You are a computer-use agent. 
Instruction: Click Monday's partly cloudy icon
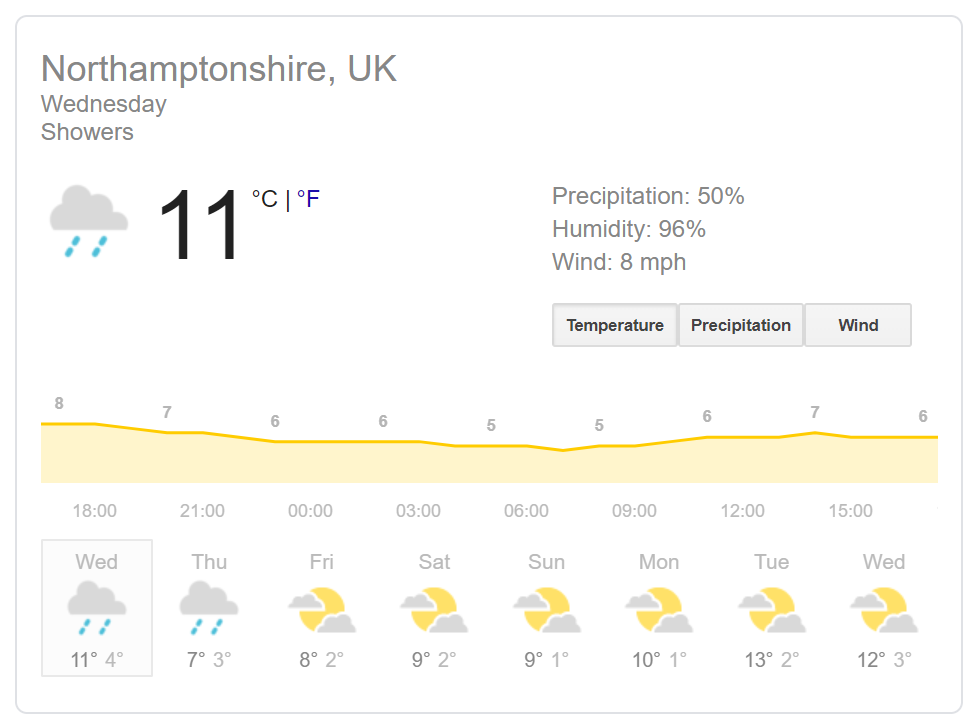click(x=659, y=609)
